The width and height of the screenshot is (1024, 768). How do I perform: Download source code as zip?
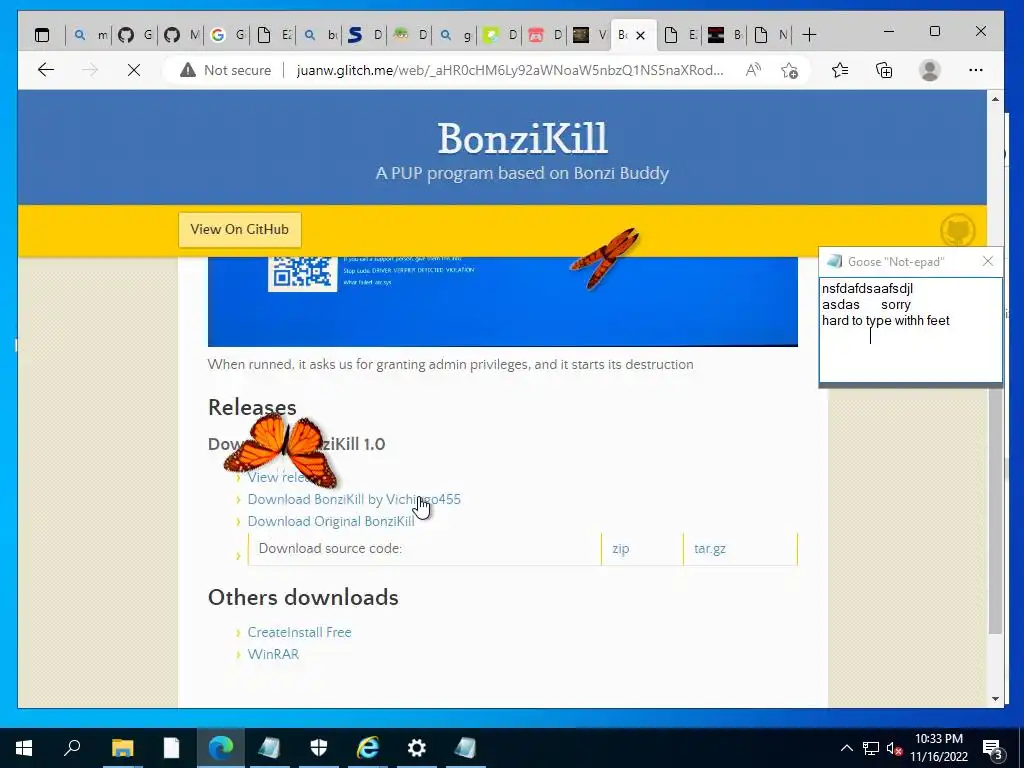[620, 549]
